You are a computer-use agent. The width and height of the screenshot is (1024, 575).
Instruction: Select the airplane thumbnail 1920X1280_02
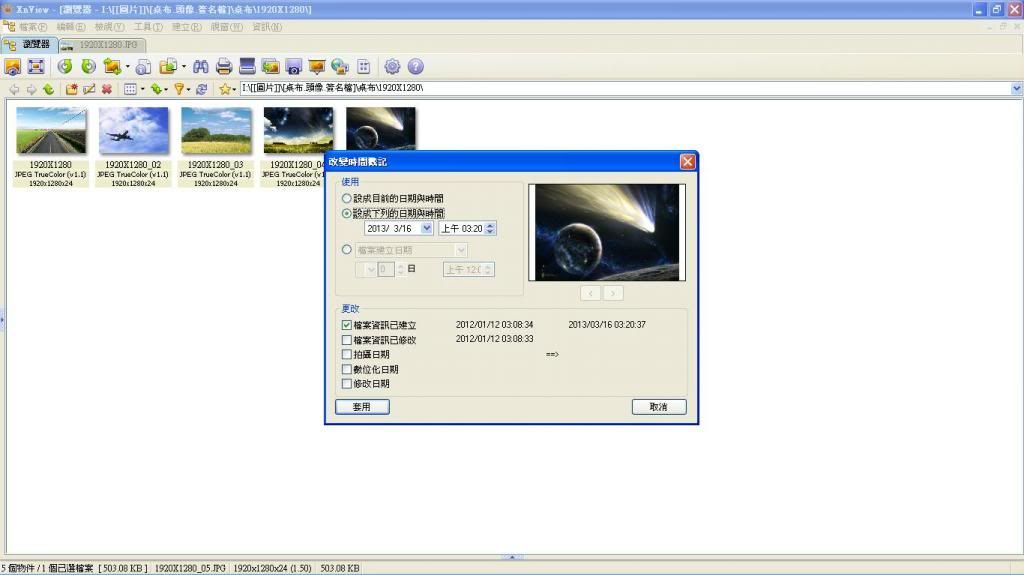coord(133,131)
